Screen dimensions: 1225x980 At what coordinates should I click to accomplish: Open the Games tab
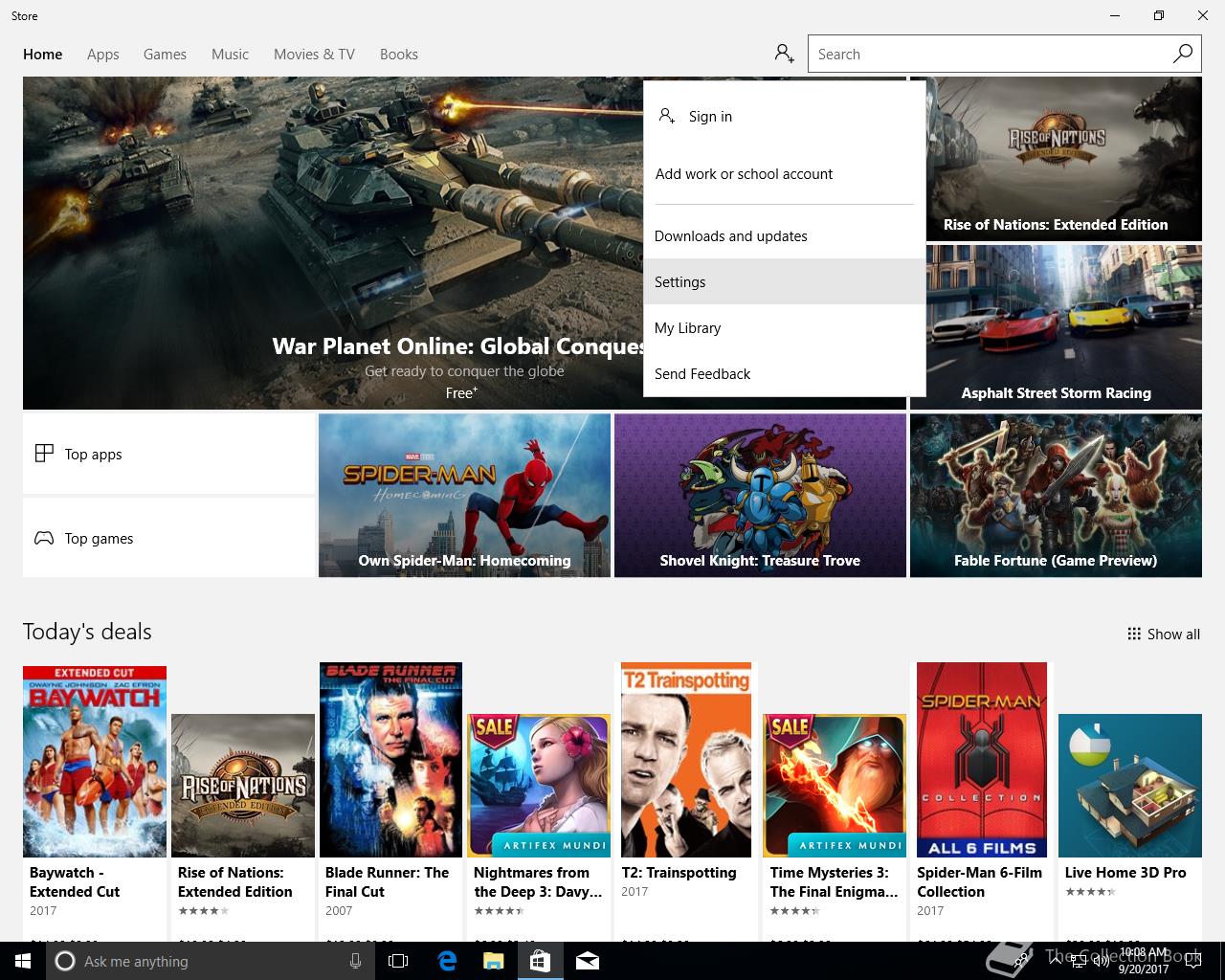(165, 55)
